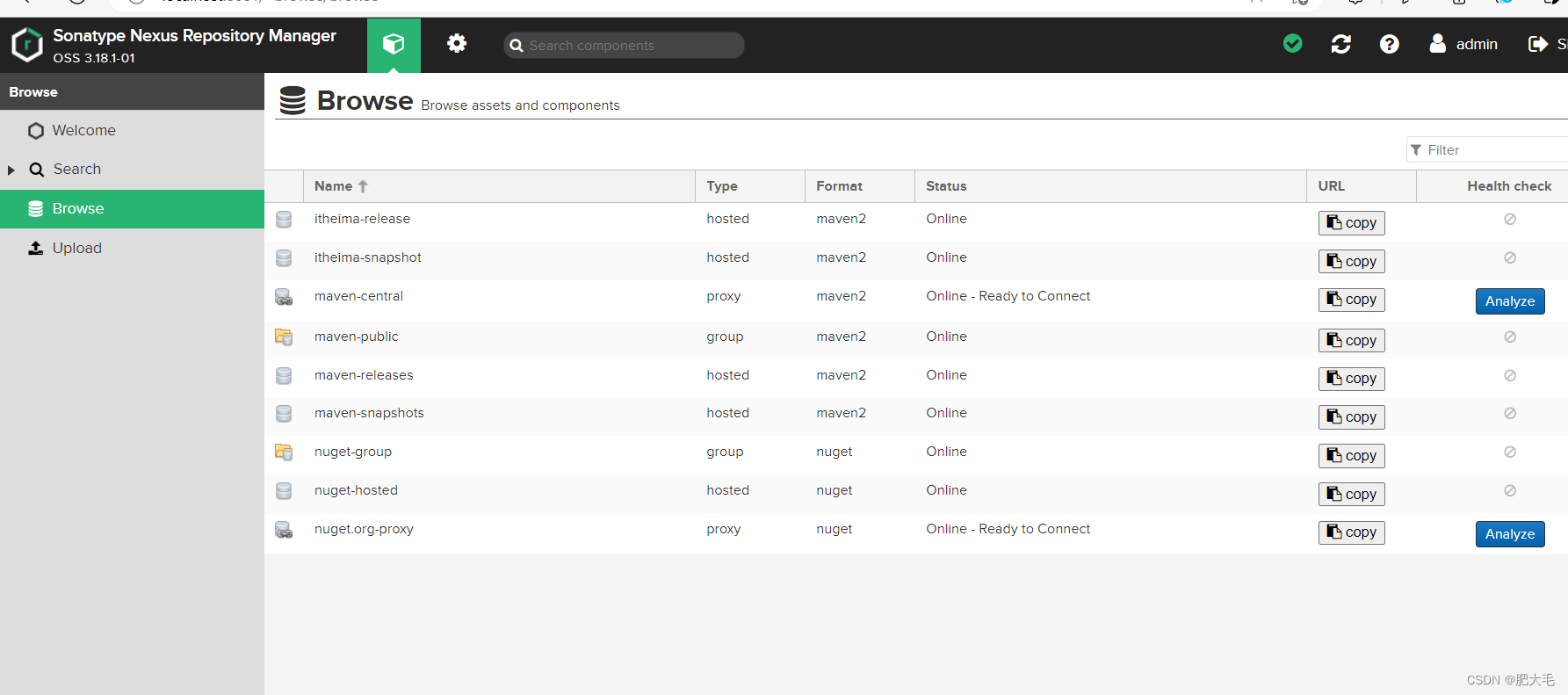
Task: Copy URL for itheima-release
Action: click(x=1351, y=223)
